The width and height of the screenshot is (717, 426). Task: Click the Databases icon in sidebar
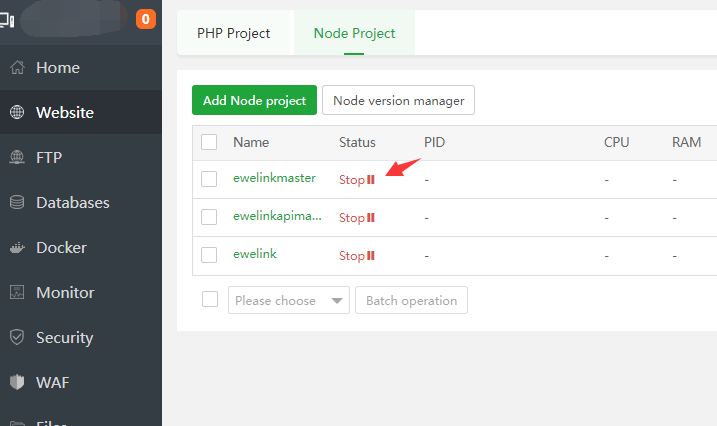17,203
